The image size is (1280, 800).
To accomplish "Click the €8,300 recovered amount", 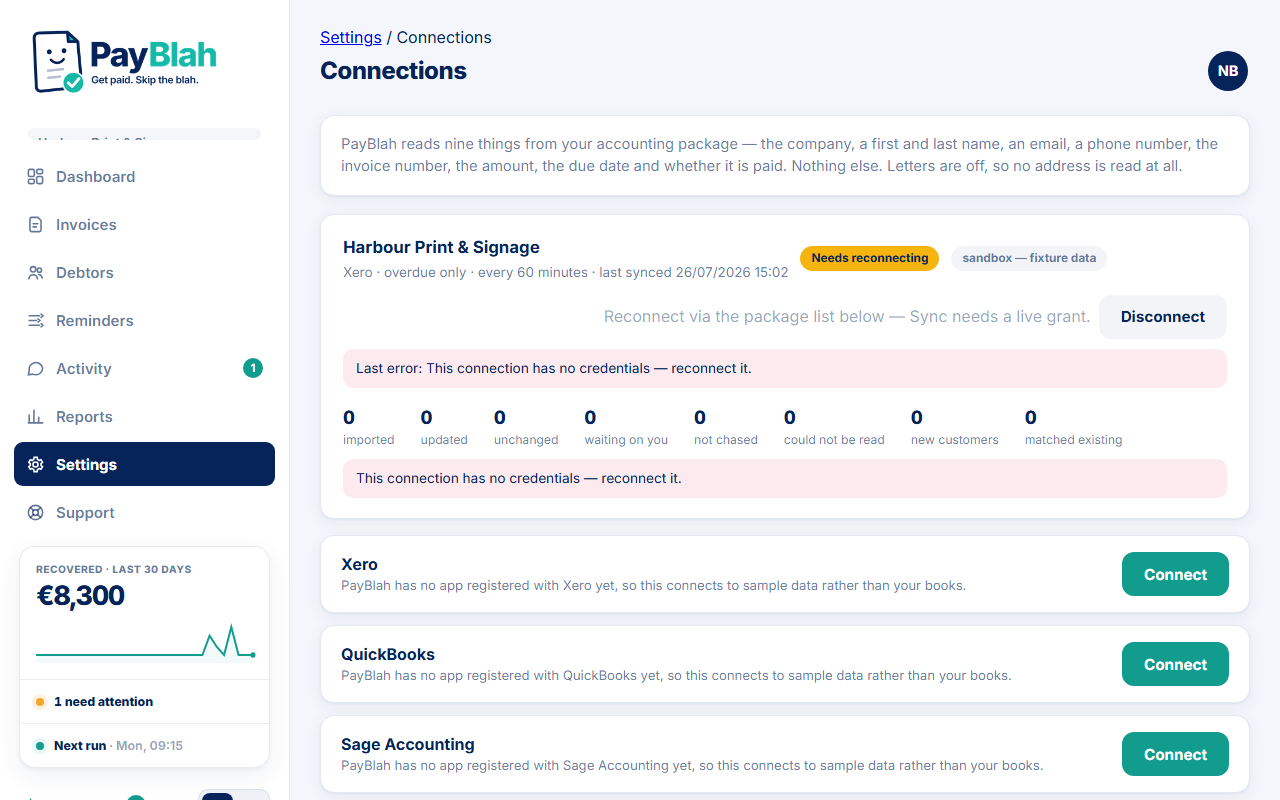I will click(81, 596).
